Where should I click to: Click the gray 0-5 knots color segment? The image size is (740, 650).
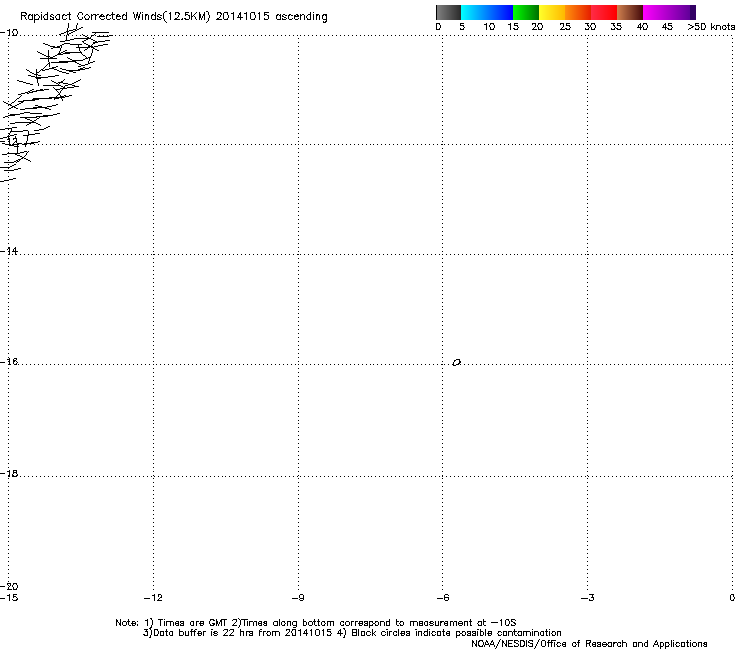pyautogui.click(x=448, y=12)
